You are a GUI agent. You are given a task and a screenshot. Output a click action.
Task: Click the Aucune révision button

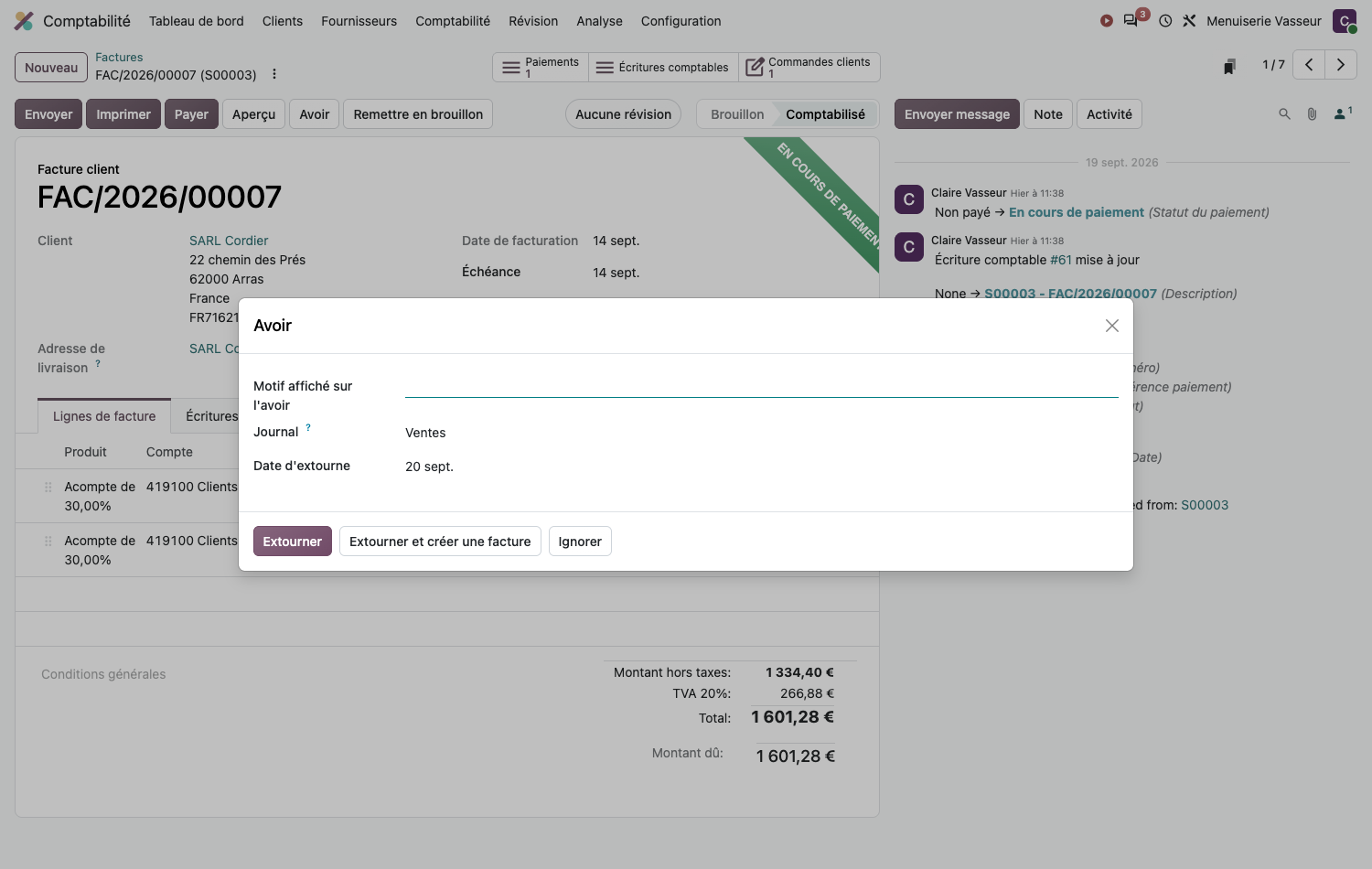pyautogui.click(x=623, y=114)
